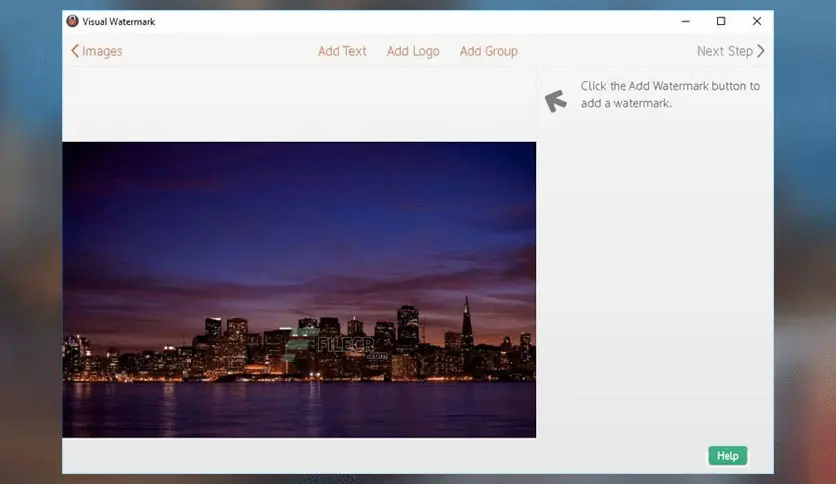Open the green Help button
The height and width of the screenshot is (484, 836).
[728, 456]
